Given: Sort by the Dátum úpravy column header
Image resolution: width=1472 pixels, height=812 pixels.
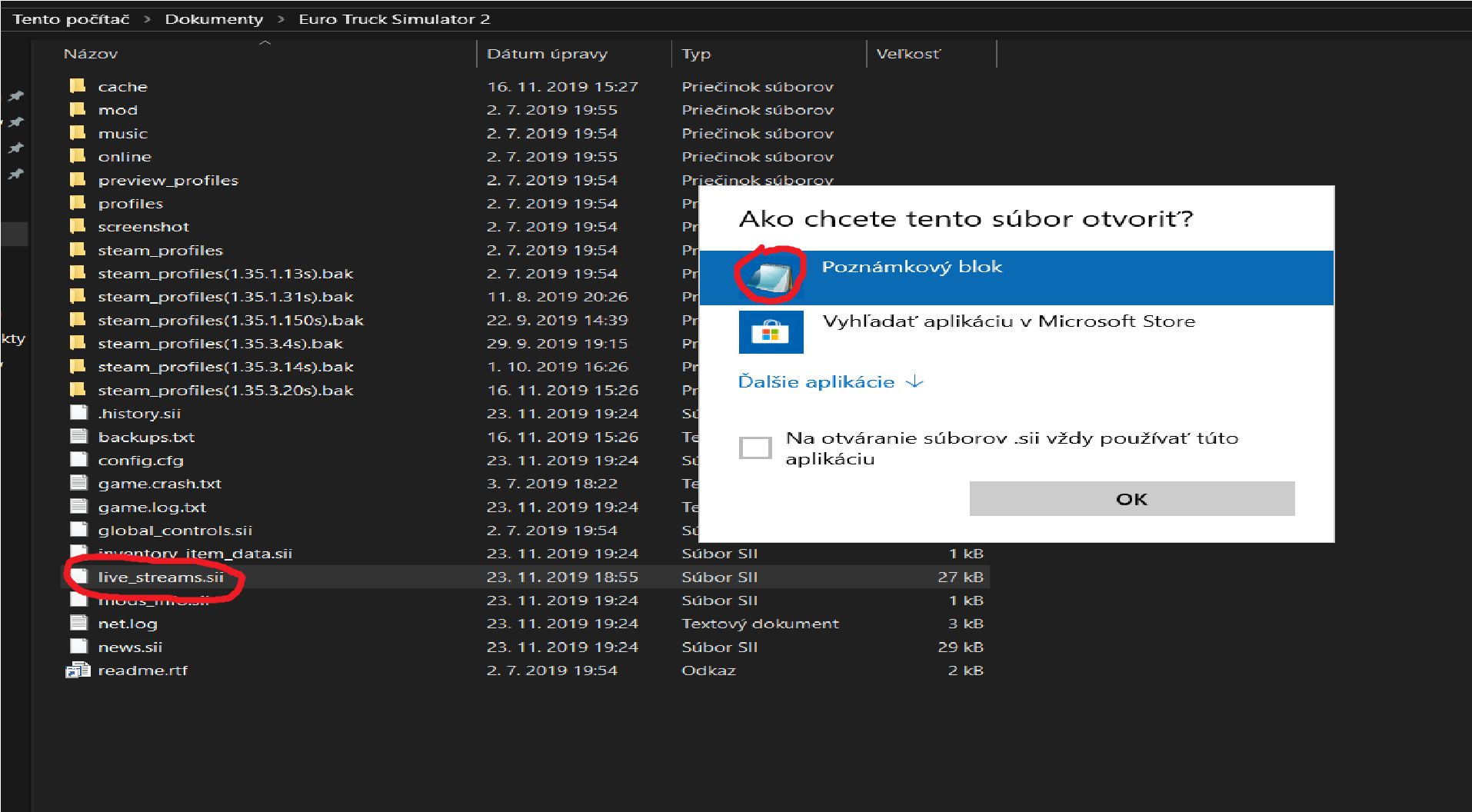Looking at the screenshot, I should click(x=547, y=54).
